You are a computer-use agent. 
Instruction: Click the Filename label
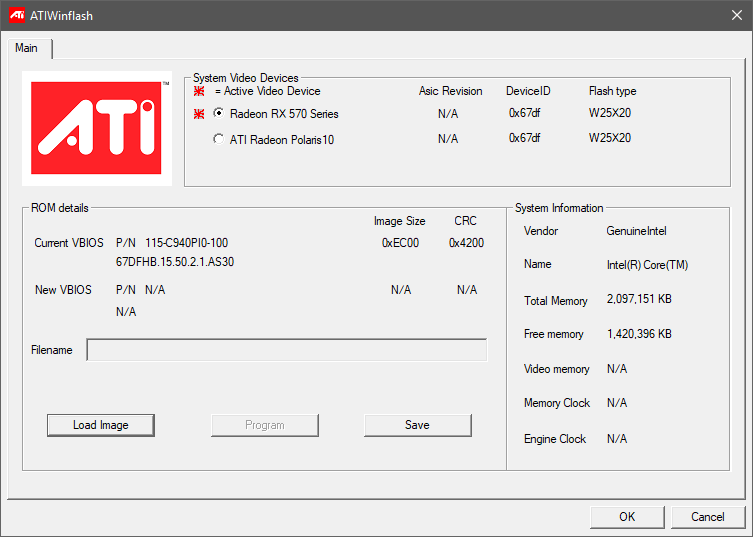(52, 350)
